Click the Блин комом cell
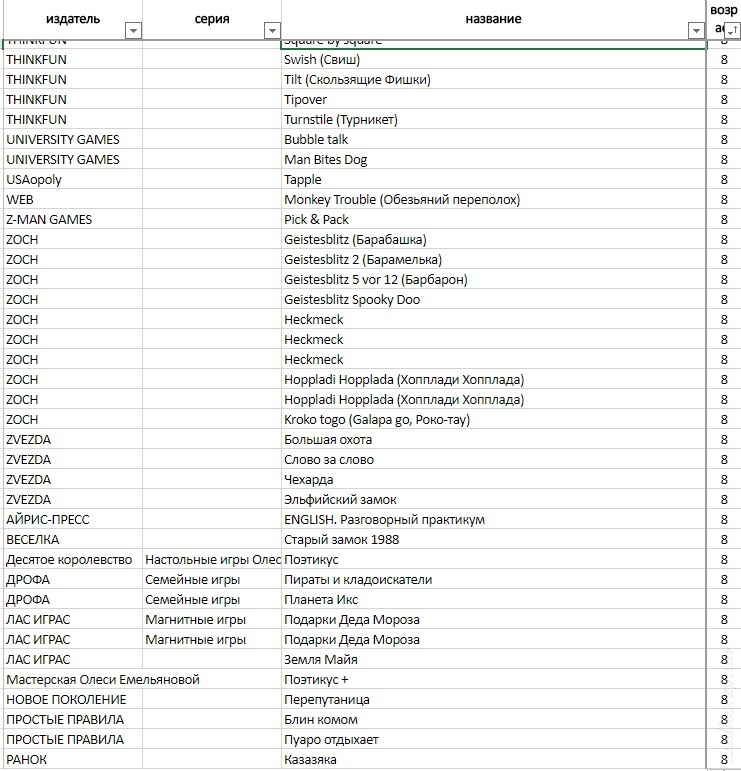Screen dimensions: 741x771 (x=494, y=719)
